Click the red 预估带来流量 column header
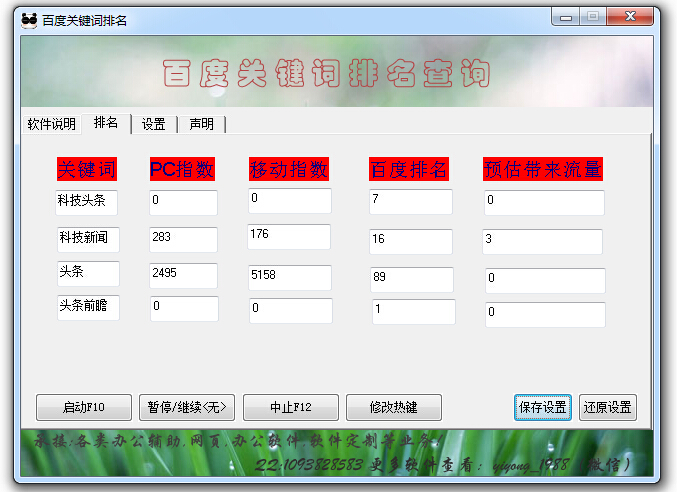 tap(543, 169)
